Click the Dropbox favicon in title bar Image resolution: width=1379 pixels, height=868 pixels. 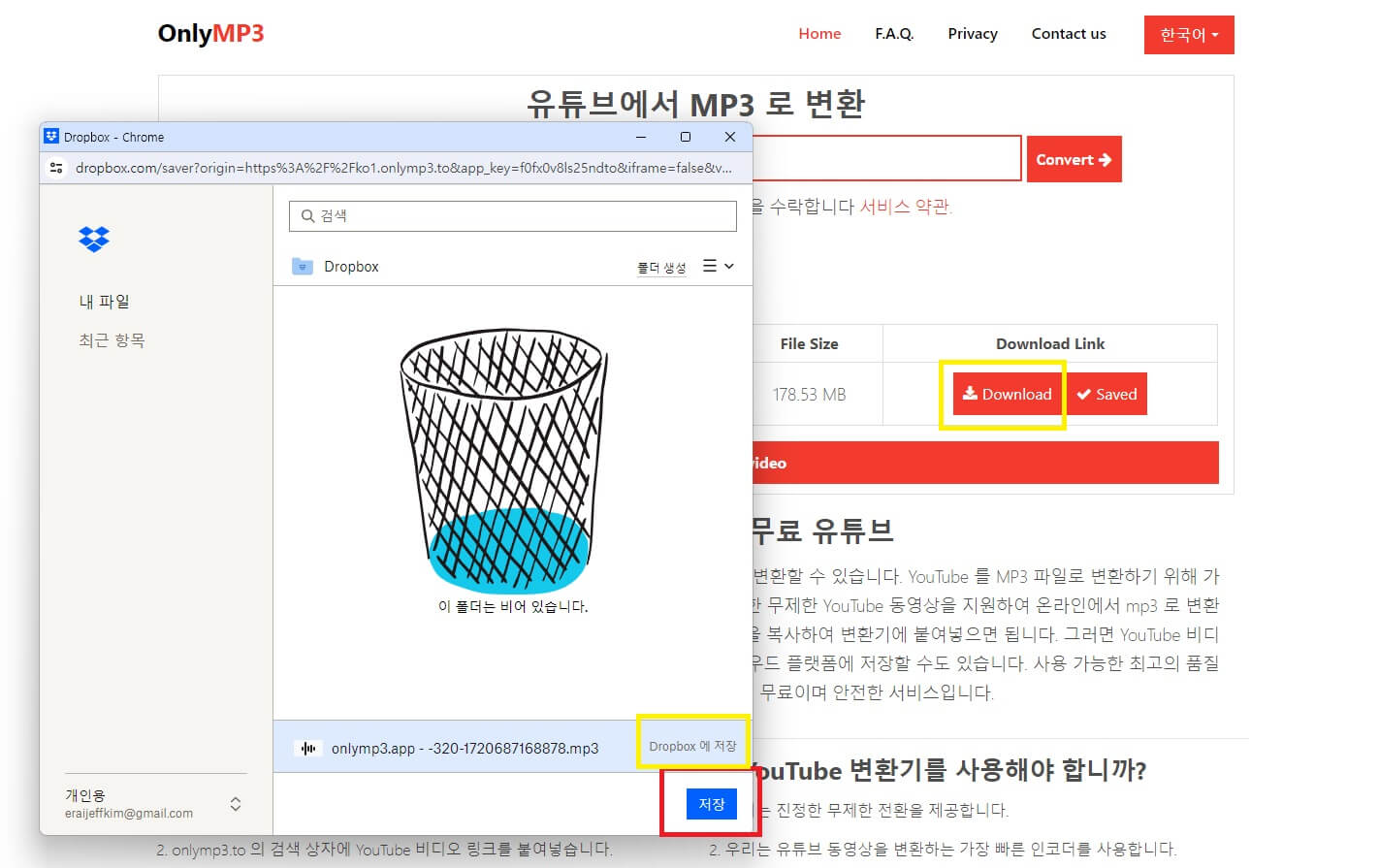coord(51,137)
